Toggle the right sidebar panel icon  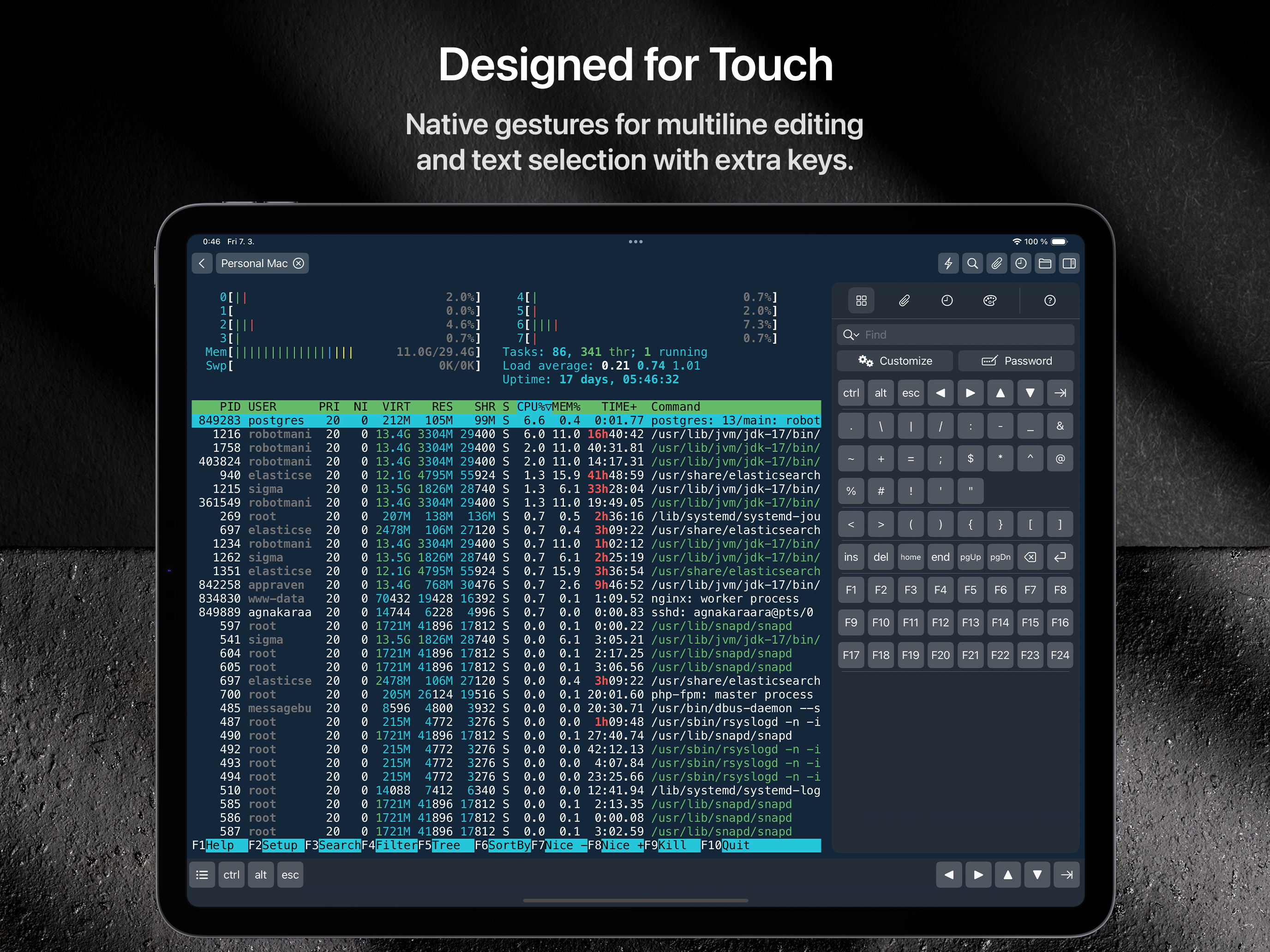(1069, 263)
